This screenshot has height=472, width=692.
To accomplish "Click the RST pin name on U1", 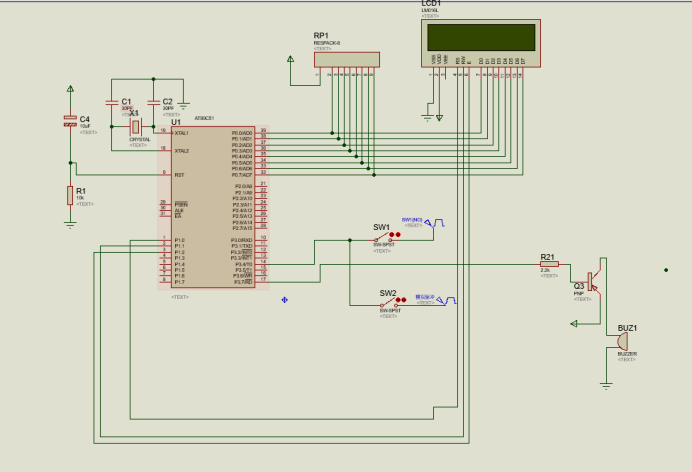I will (179, 175).
